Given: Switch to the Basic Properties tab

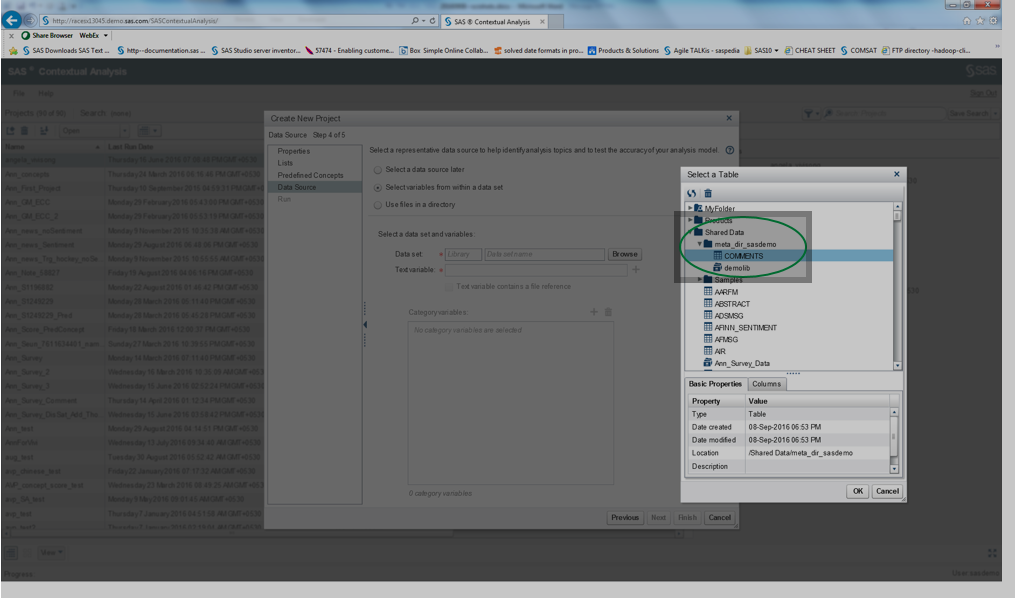Looking at the screenshot, I should click(x=715, y=384).
